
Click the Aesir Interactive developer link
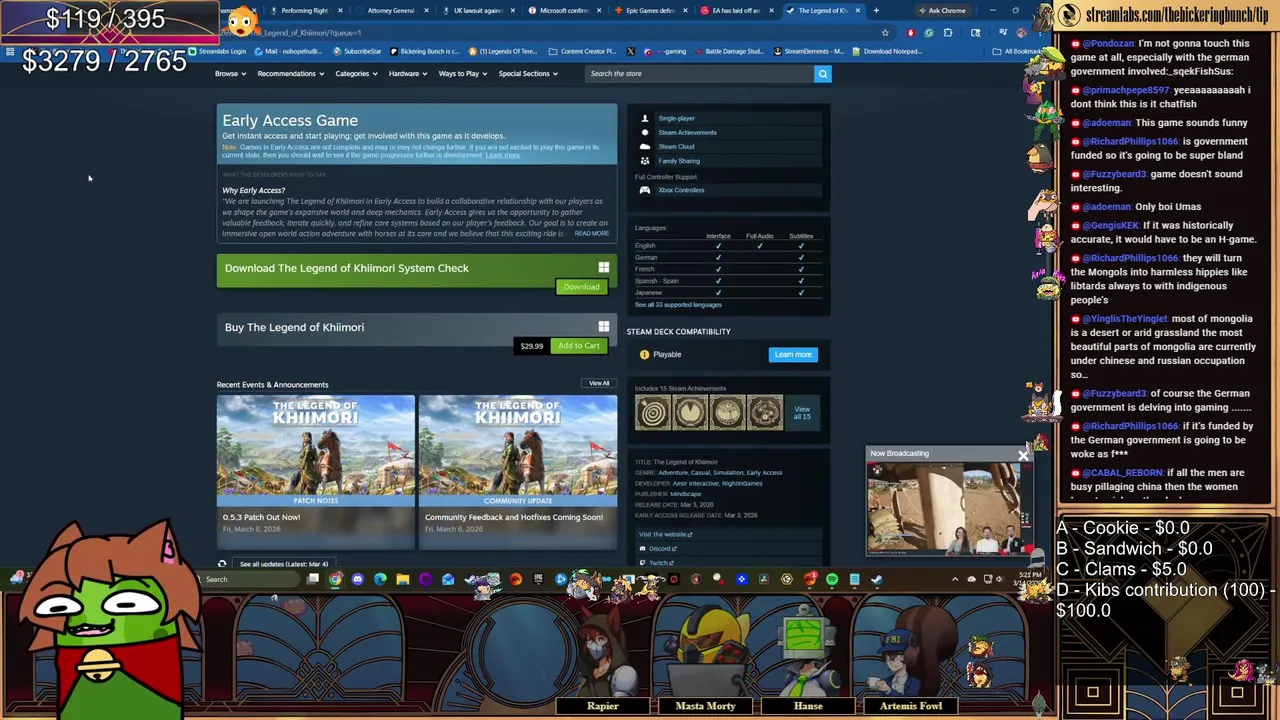coord(695,483)
